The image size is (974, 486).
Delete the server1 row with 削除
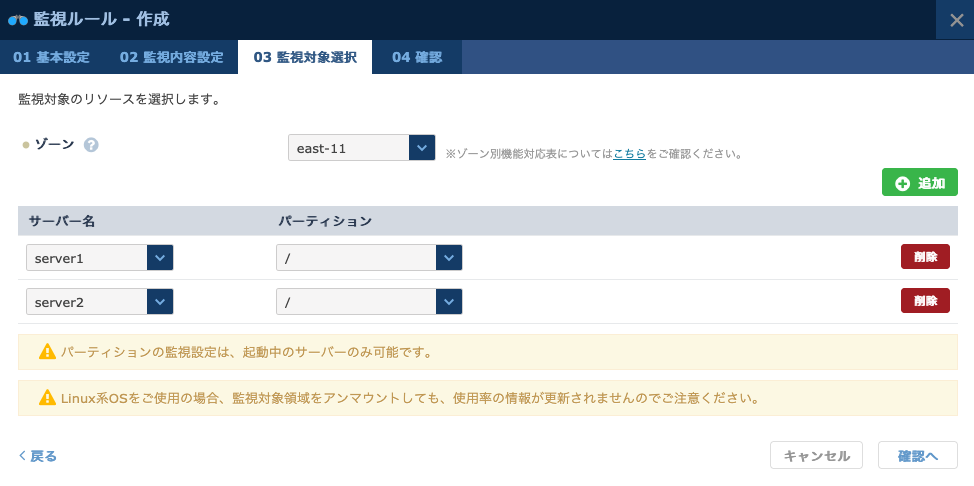925,257
